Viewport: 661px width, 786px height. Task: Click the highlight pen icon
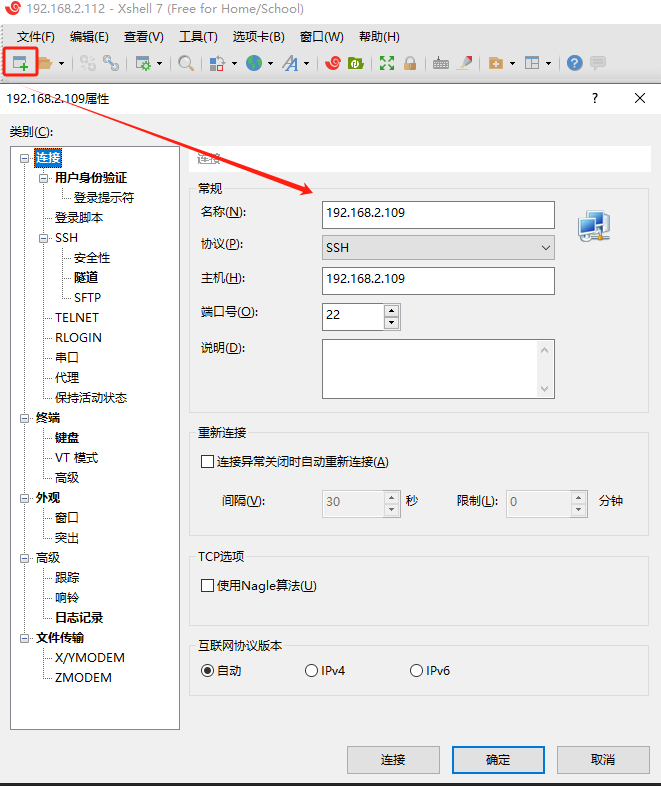(x=465, y=63)
